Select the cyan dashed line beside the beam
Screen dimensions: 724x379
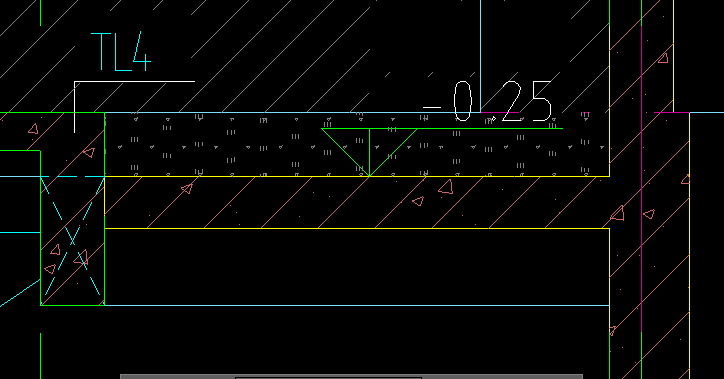click(72, 176)
